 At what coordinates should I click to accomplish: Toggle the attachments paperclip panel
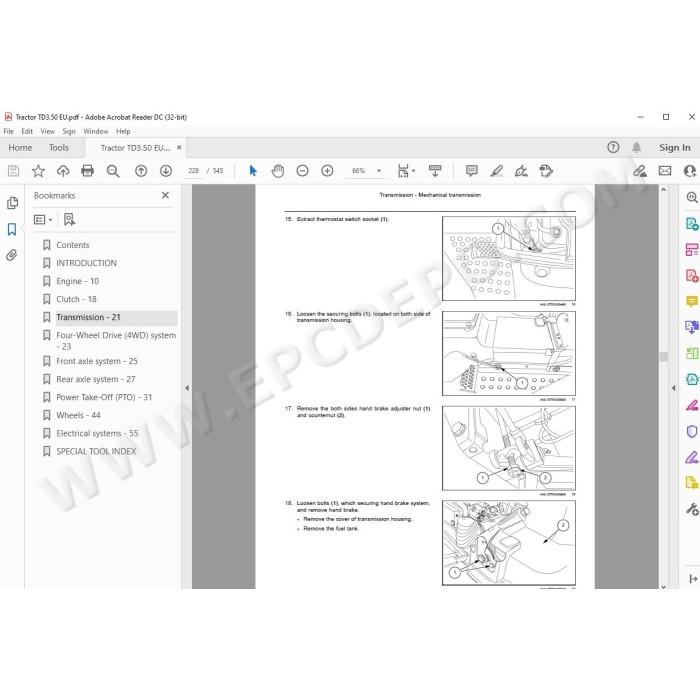click(12, 255)
